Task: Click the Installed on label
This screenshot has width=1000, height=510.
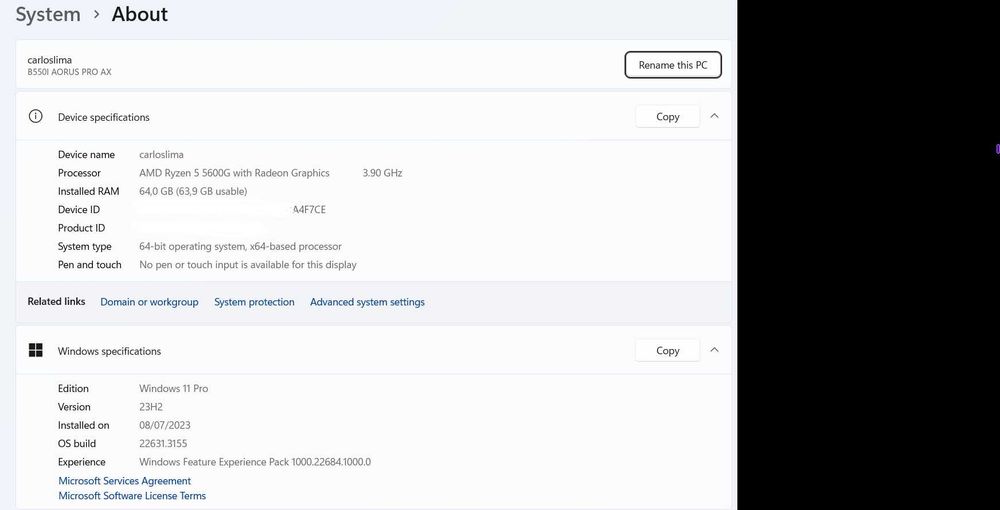Action: [x=84, y=426]
